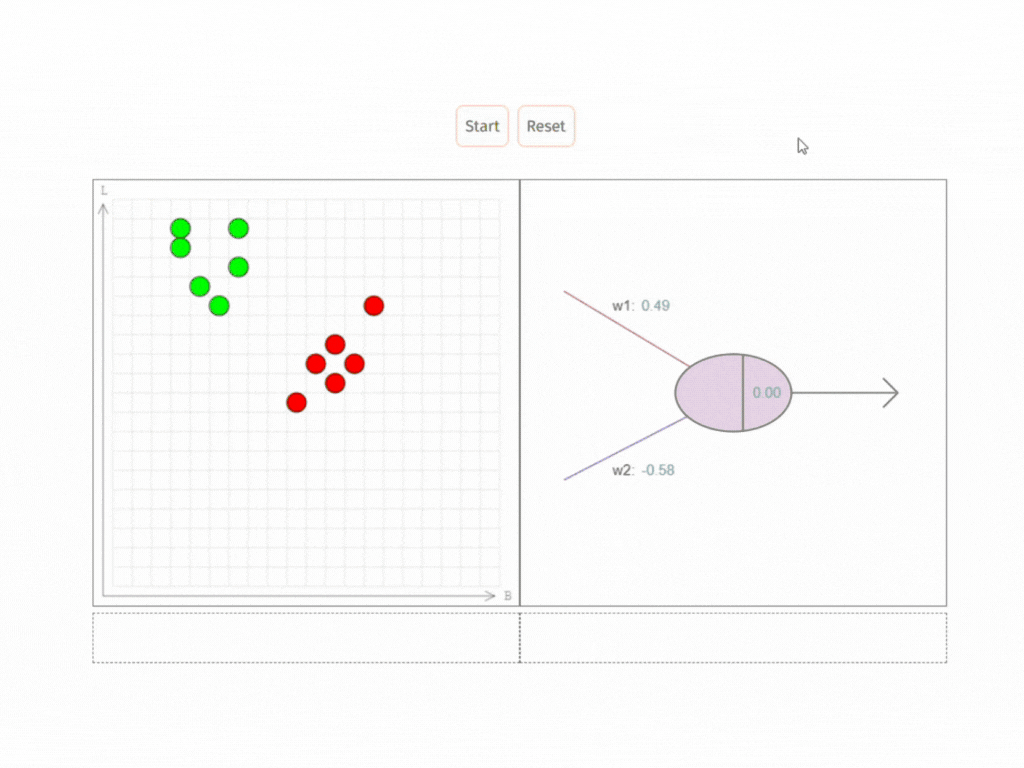Image resolution: width=1024 pixels, height=768 pixels.
Task: Select the w2 weight value -0.58
Action: 658,470
